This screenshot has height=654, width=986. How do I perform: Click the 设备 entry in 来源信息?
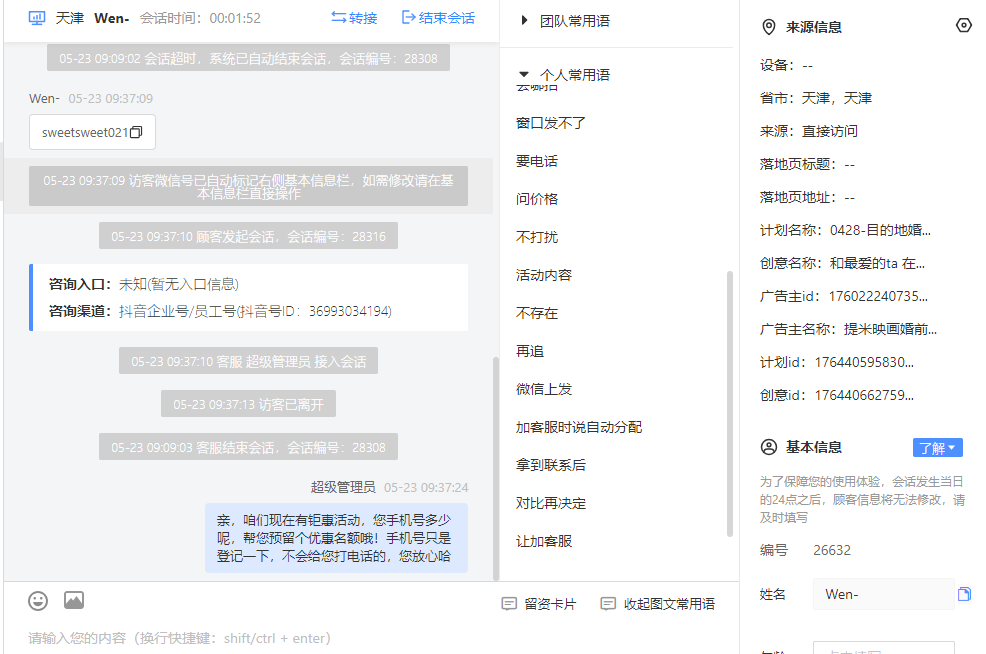point(786,65)
